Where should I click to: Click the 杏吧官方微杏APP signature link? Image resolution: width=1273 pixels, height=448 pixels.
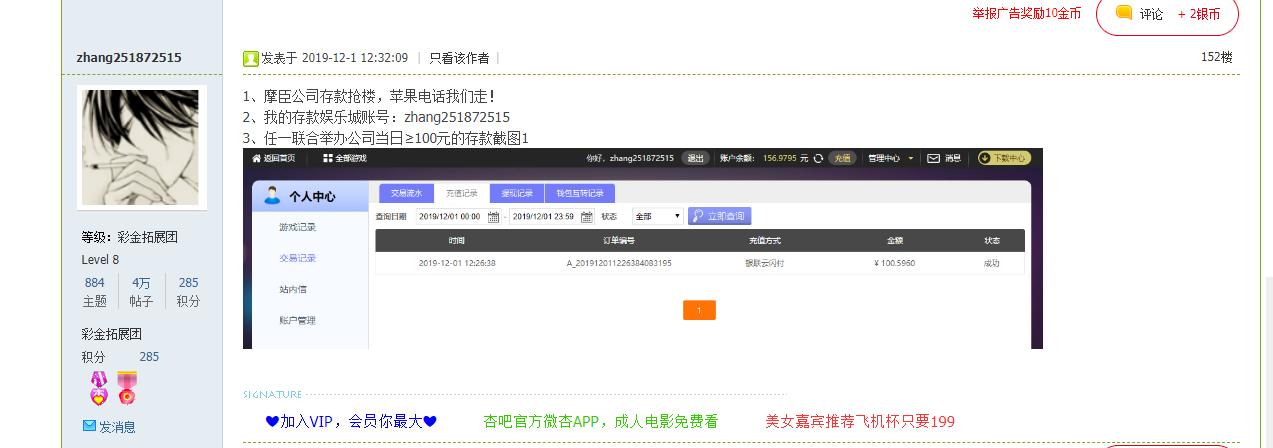(600, 421)
